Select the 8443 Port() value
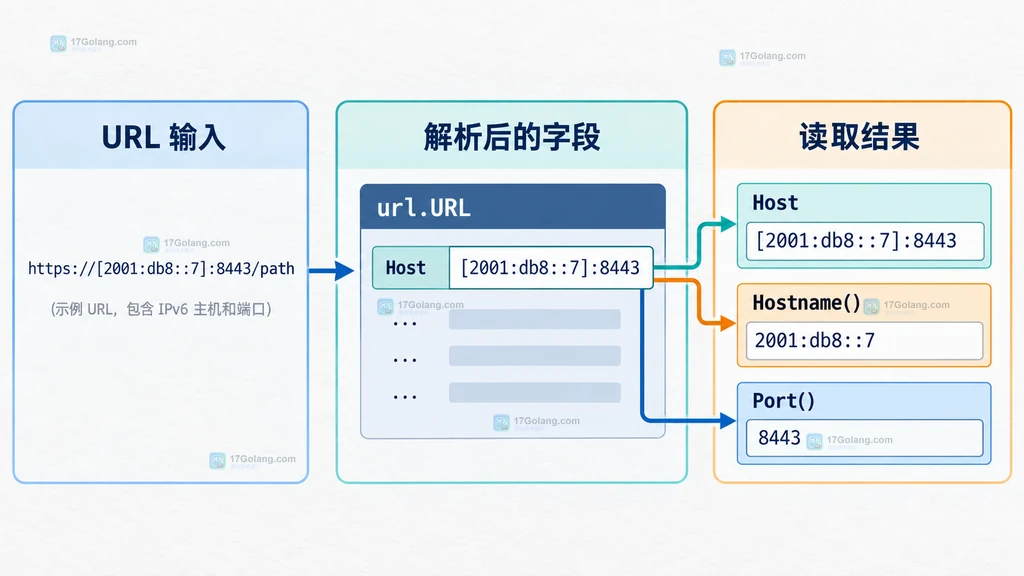This screenshot has height=576, width=1024. 779,438
